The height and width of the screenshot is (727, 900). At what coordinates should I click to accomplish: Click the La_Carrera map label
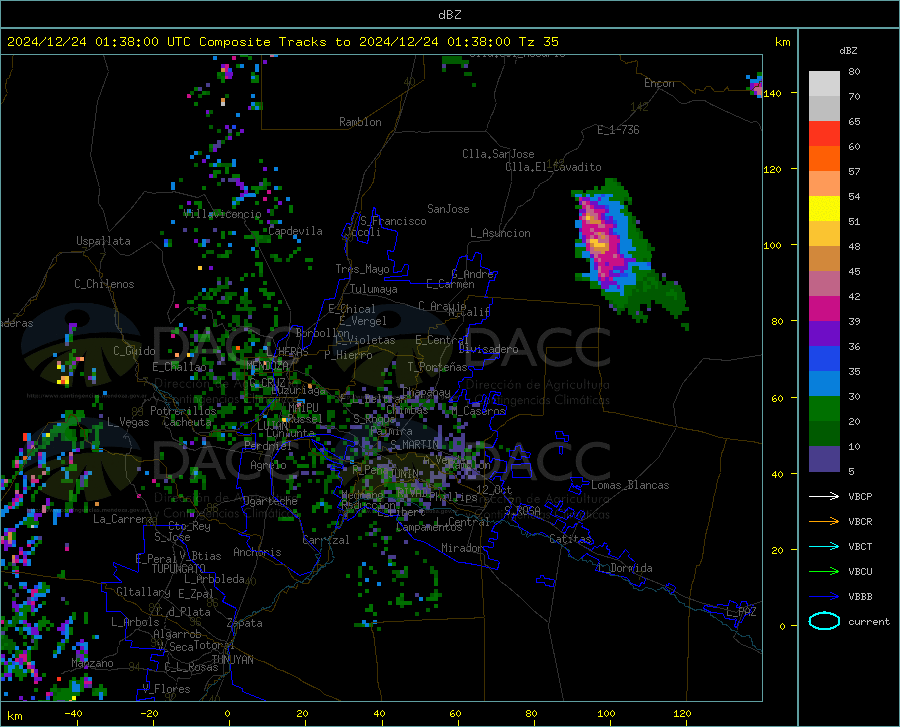pos(123,519)
